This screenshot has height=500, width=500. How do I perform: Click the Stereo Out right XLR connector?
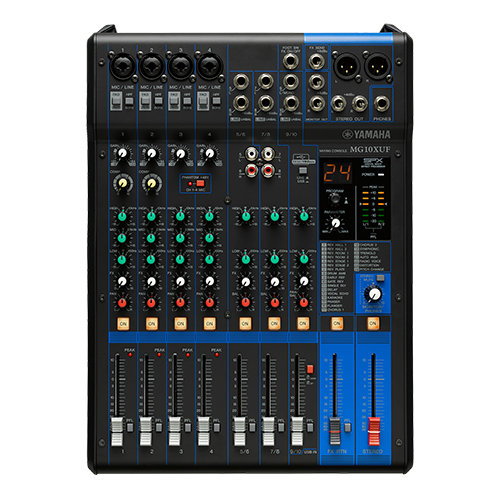(x=377, y=66)
